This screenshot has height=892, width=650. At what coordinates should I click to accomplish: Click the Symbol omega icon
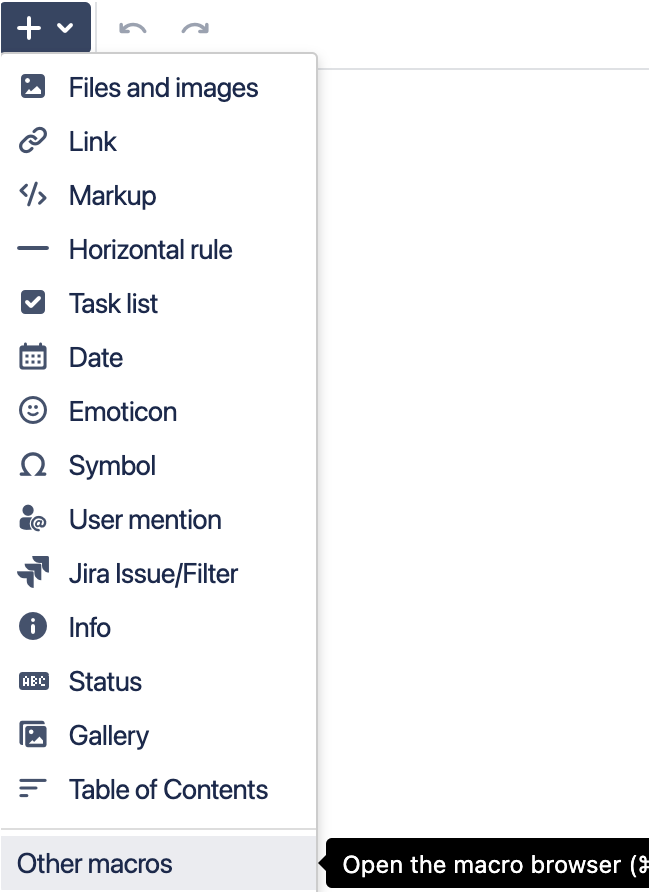click(33, 465)
